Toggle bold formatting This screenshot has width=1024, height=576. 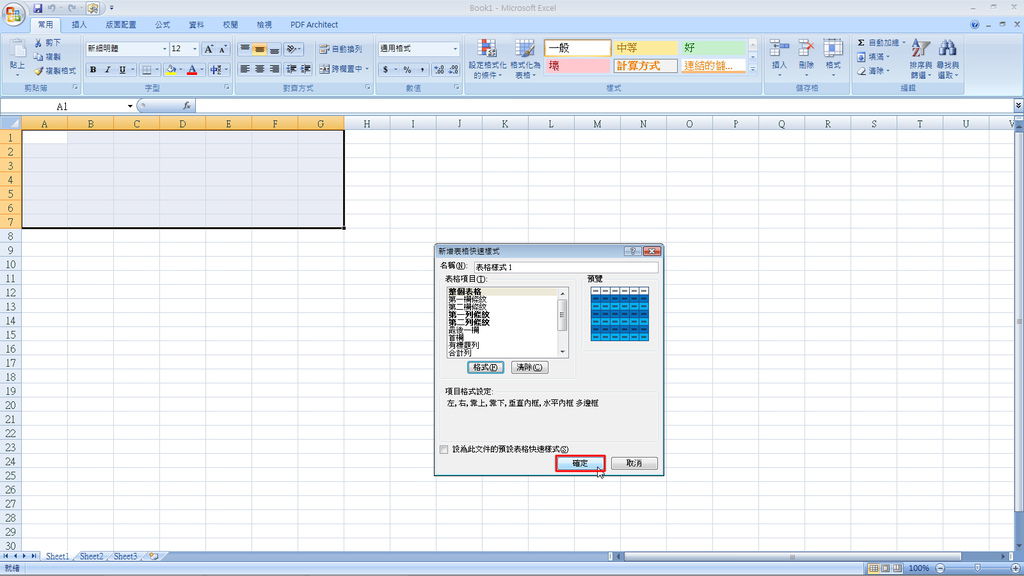(x=93, y=69)
